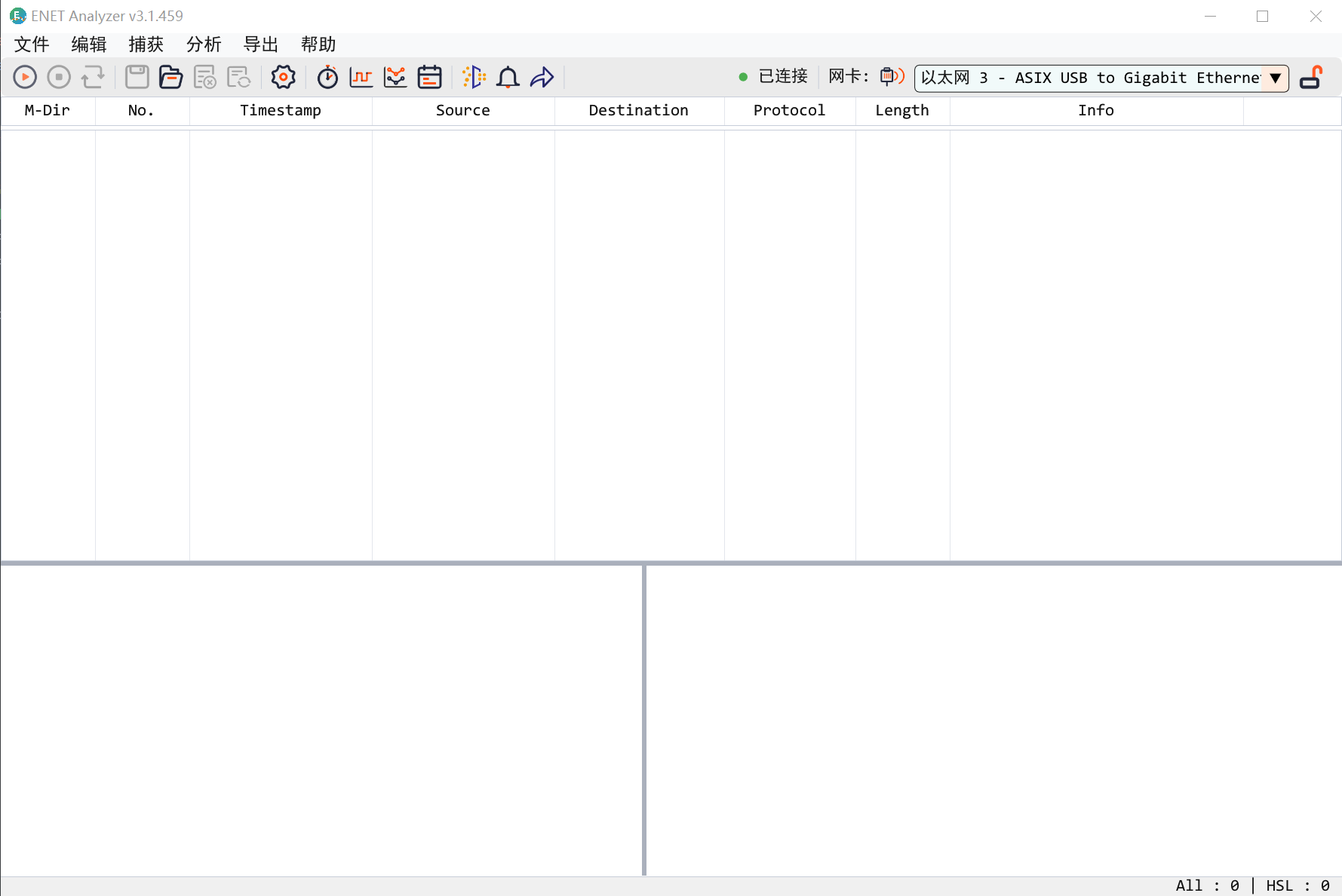Click the calendar schedule icon

pyautogui.click(x=430, y=77)
